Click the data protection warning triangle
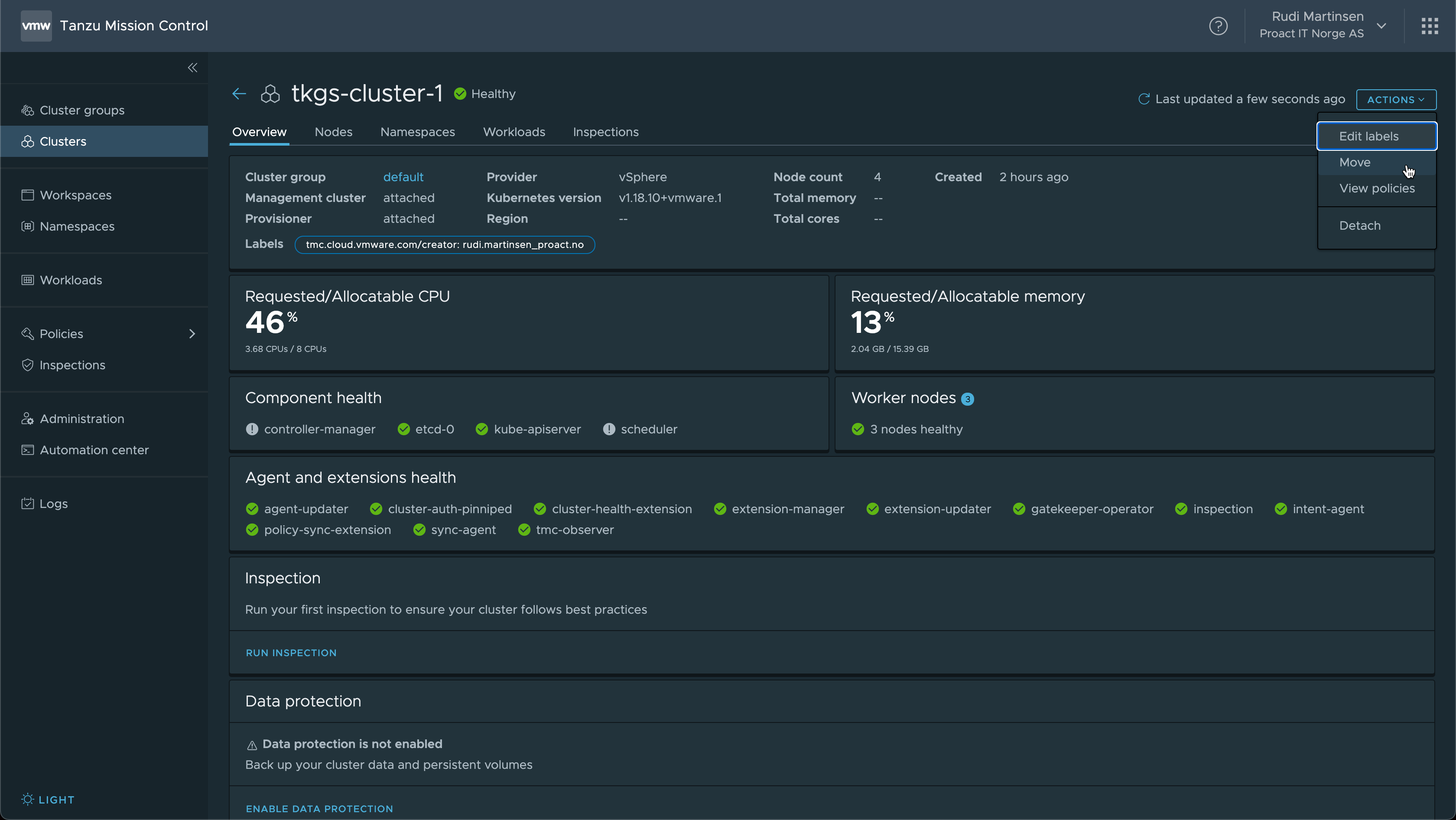The width and height of the screenshot is (1456, 820). (x=252, y=745)
